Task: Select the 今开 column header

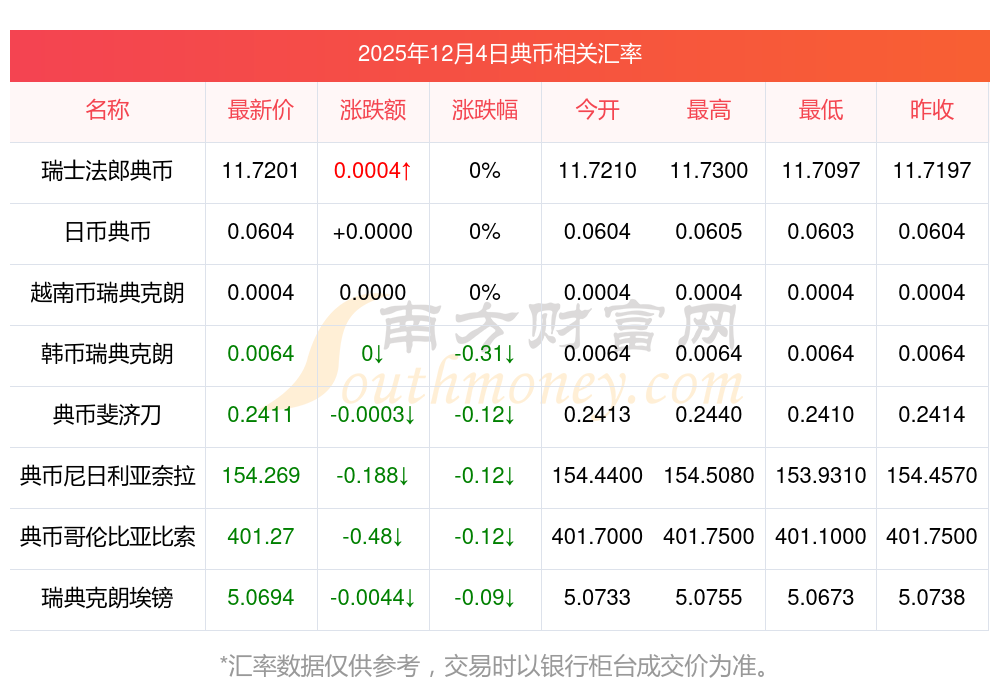Action: click(x=597, y=110)
